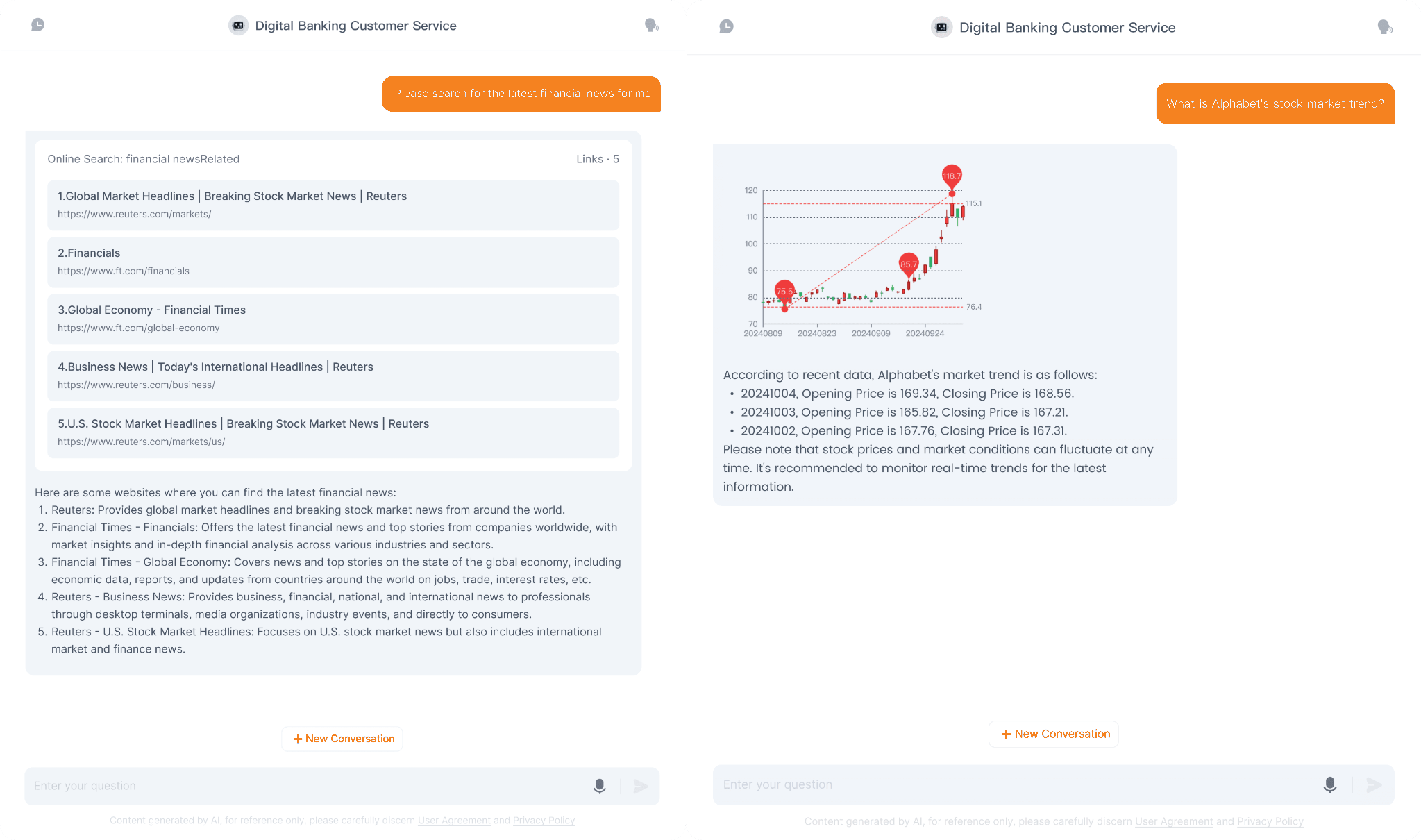Click the 115.1 price label on chart
1421x840 pixels.
click(973, 203)
